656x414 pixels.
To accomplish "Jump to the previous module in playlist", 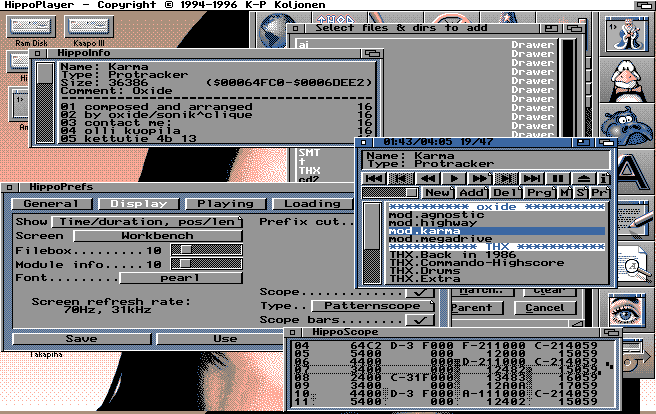I will (x=374, y=178).
